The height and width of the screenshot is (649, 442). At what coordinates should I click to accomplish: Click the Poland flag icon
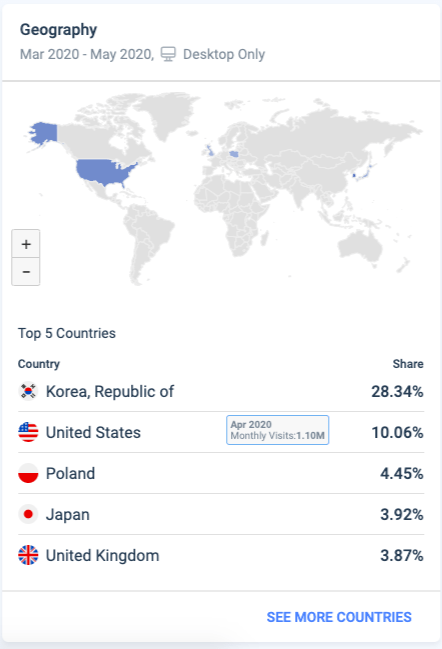28,473
